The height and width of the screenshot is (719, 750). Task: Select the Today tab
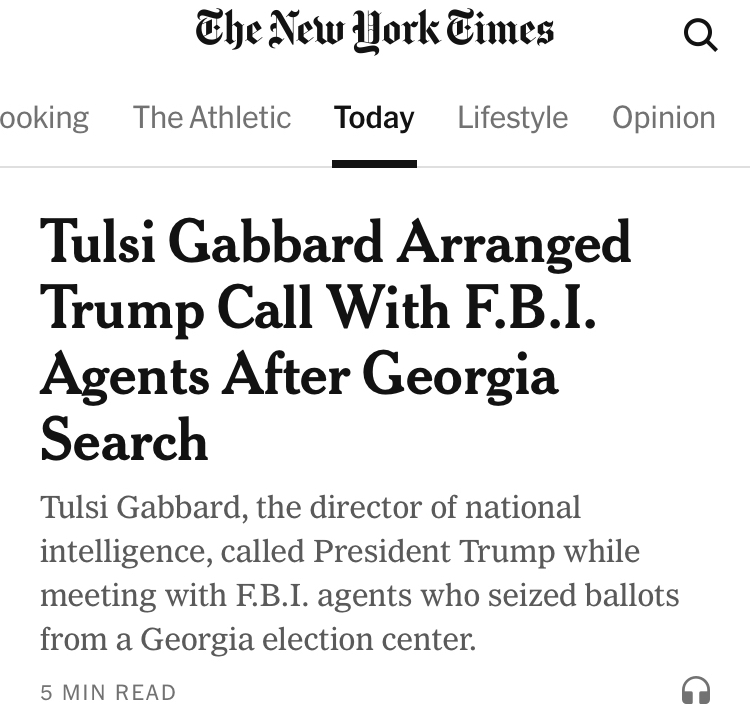coord(374,117)
